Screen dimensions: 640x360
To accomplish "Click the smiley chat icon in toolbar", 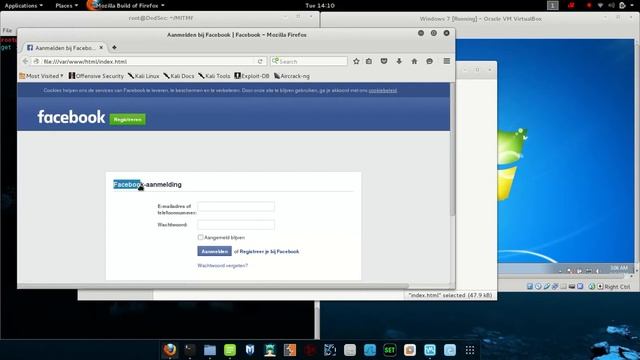I will 429,61.
